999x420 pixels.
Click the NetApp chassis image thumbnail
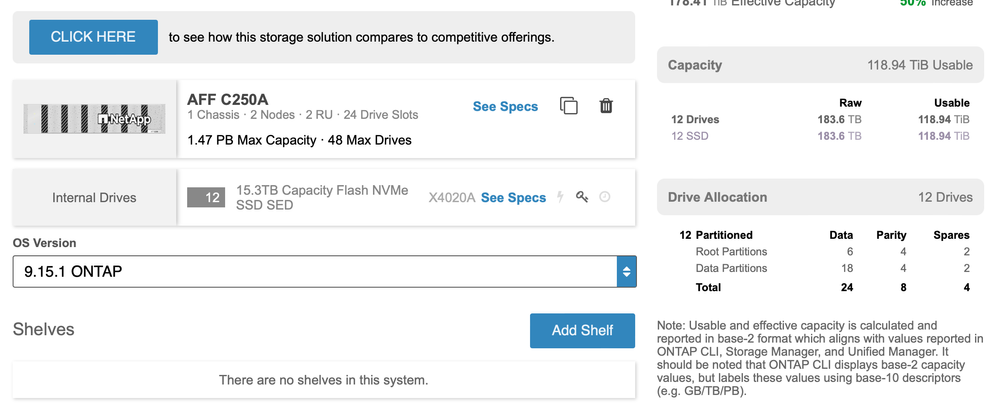96,119
